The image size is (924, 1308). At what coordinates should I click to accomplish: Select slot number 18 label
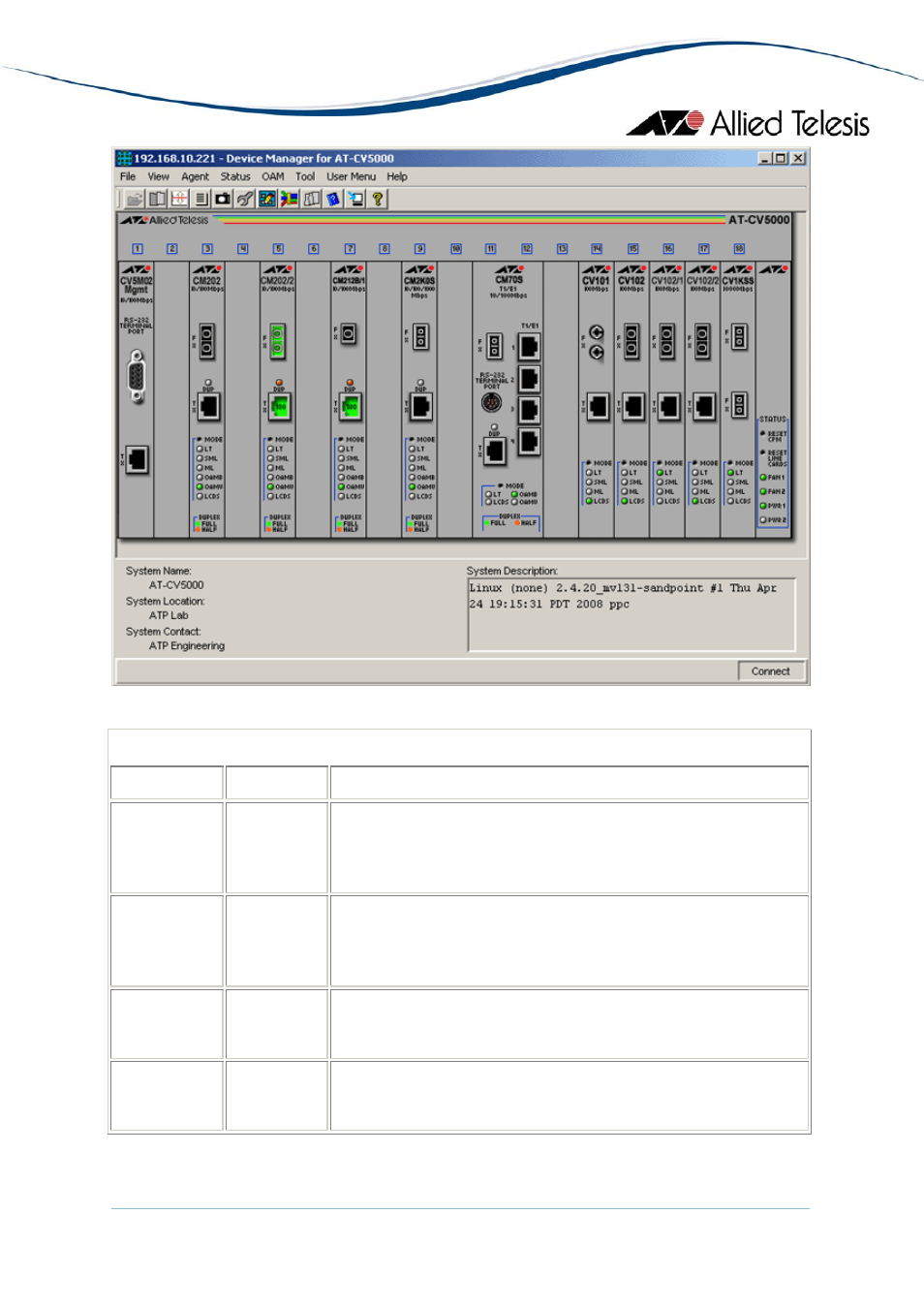(739, 249)
